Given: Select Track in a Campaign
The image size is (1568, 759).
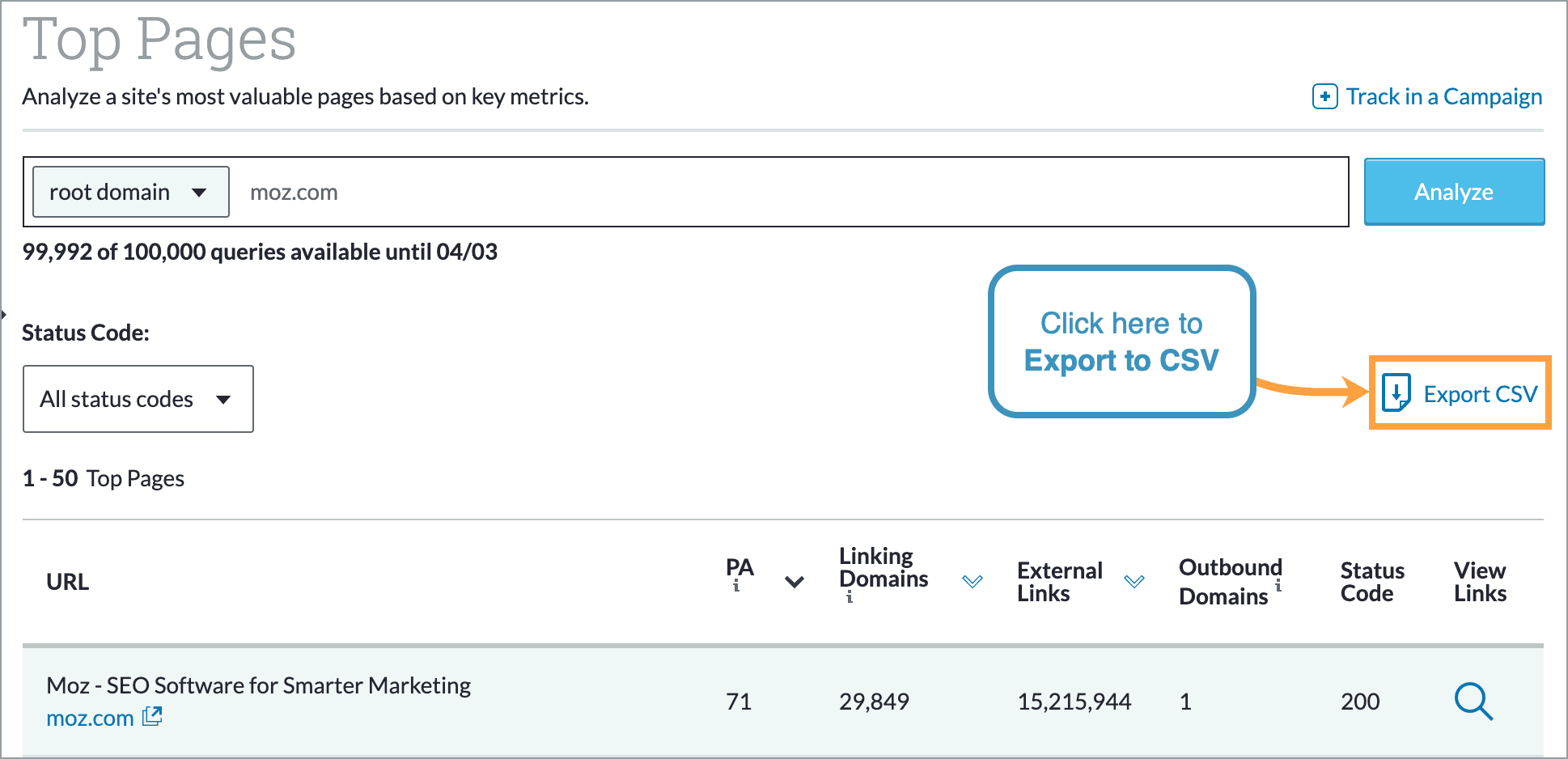Looking at the screenshot, I should (1444, 96).
